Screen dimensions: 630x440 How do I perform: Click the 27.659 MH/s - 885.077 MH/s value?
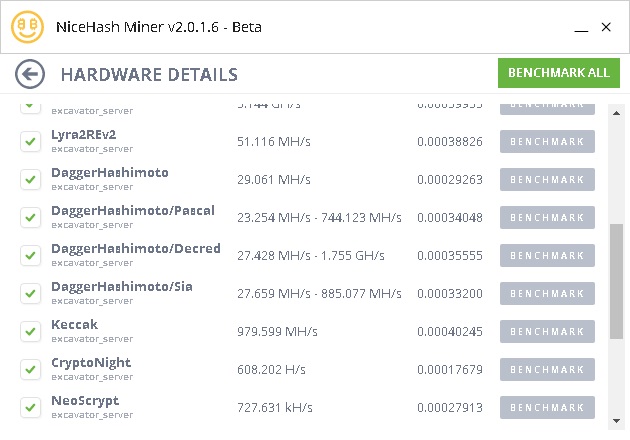(x=319, y=293)
